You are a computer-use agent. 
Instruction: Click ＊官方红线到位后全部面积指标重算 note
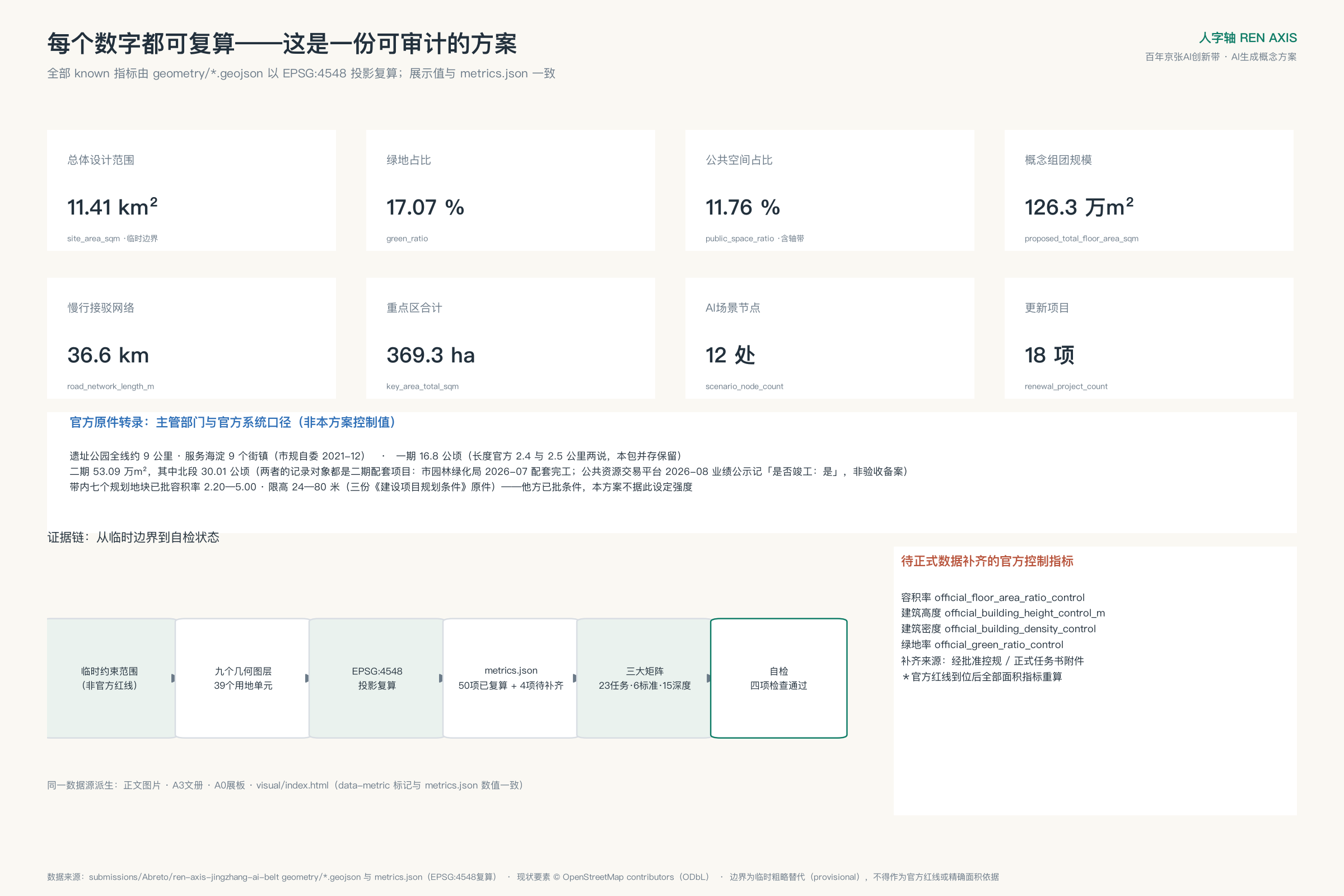click(x=981, y=676)
